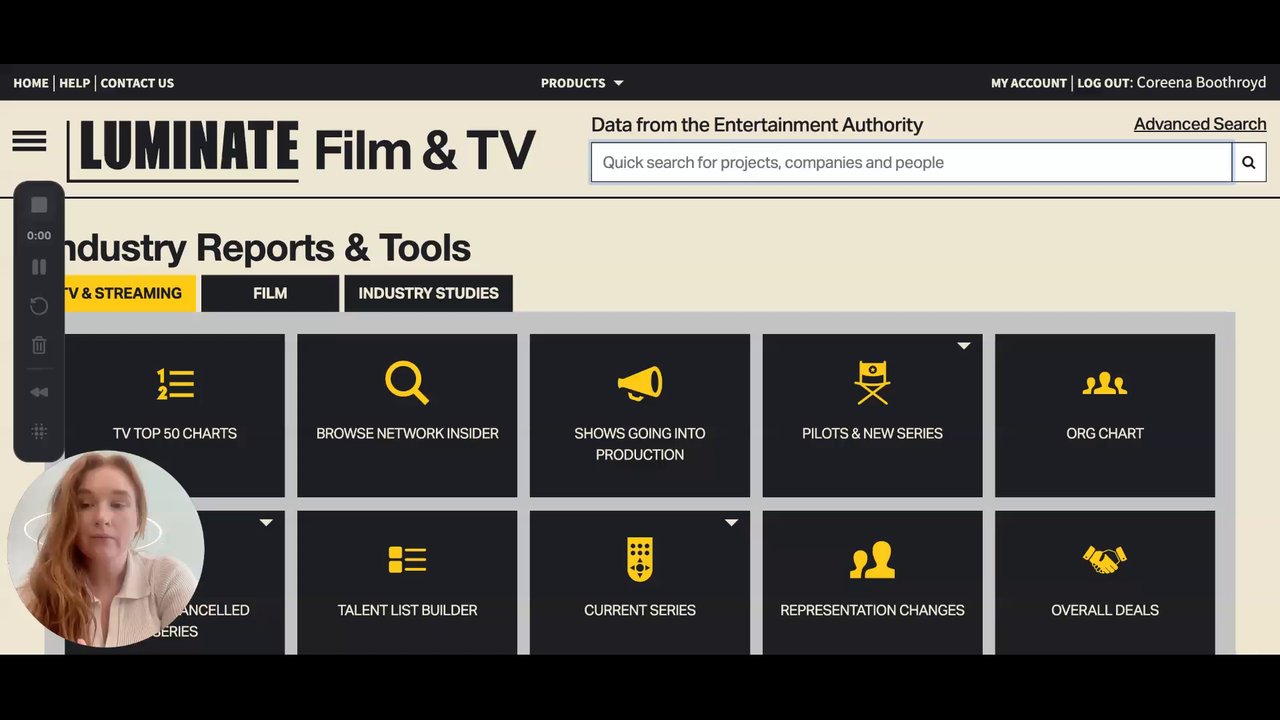Click the grid dots icon in recorder panel
This screenshot has width=1280, height=720.
coord(39,432)
